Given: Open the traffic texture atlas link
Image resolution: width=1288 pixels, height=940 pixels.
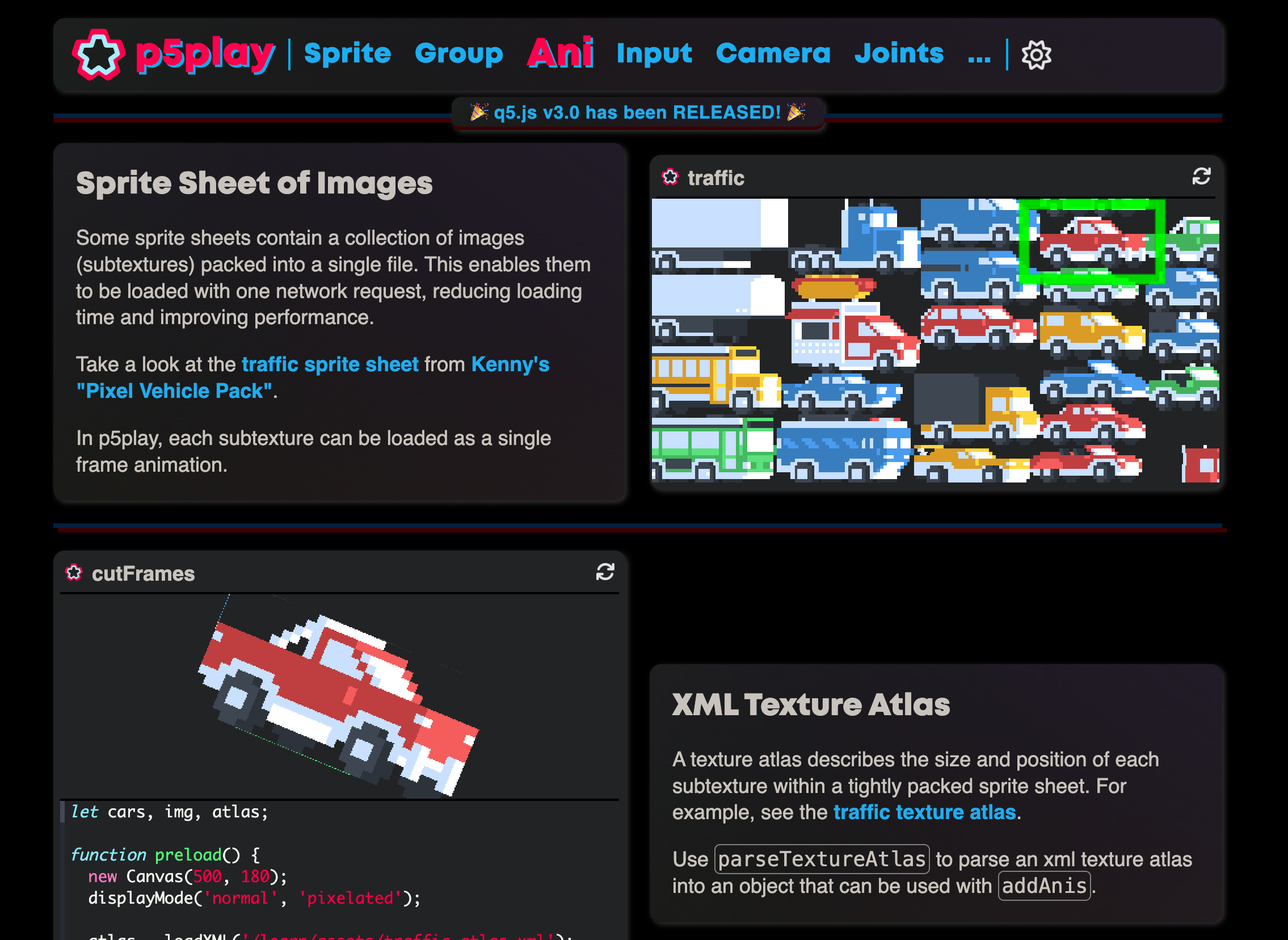Looking at the screenshot, I should pyautogui.click(x=924, y=812).
